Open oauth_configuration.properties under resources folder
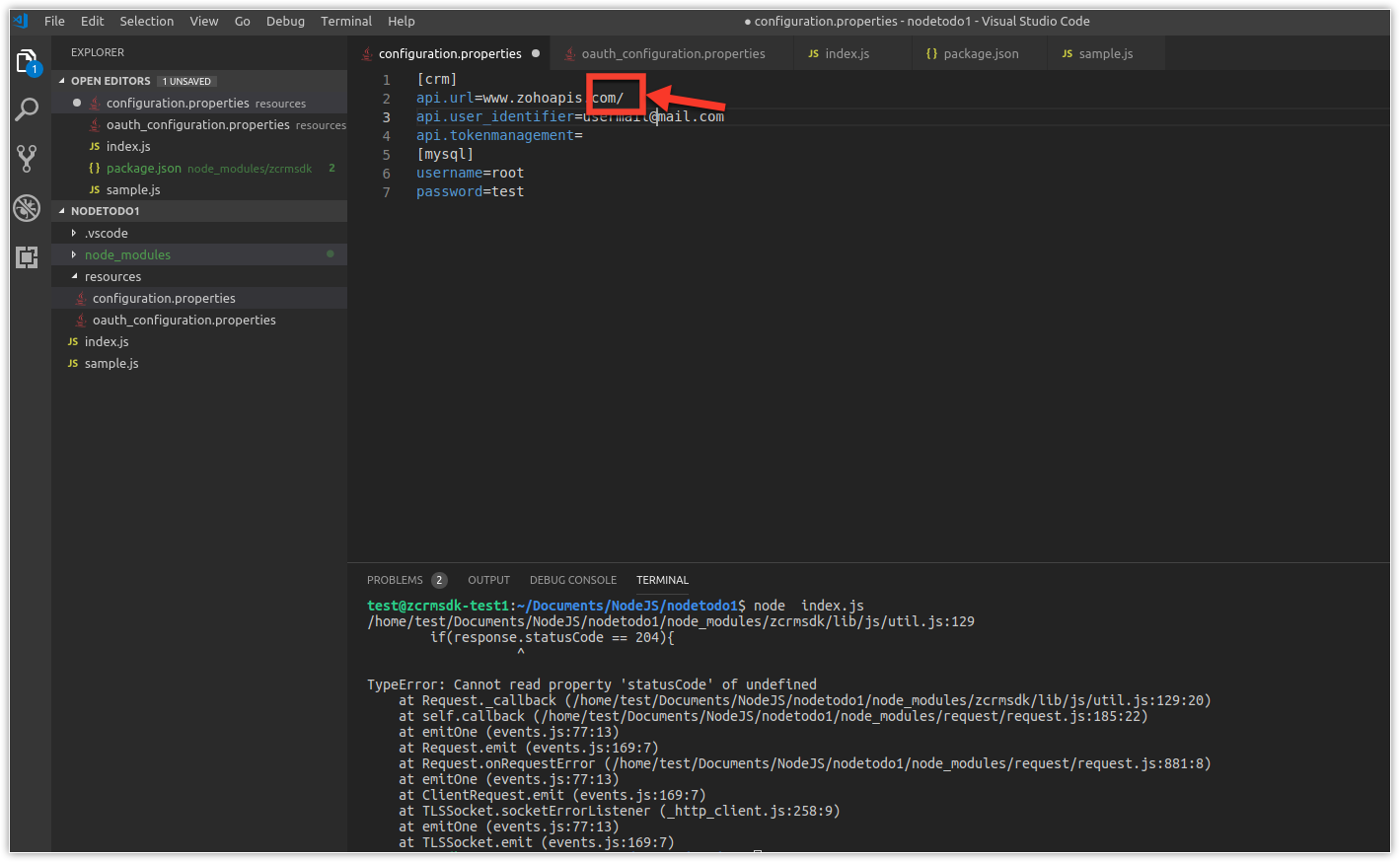This screenshot has height=862, width=1400. pyautogui.click(x=199, y=320)
